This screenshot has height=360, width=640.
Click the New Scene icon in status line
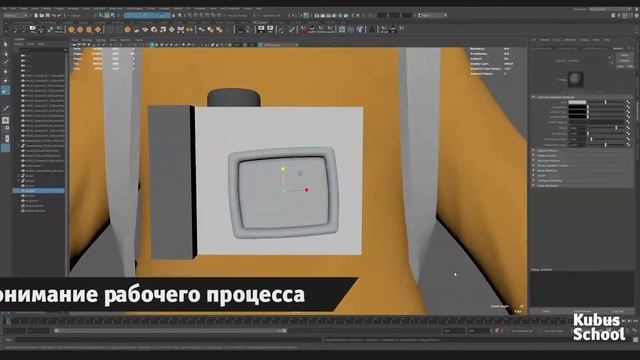(36, 16)
